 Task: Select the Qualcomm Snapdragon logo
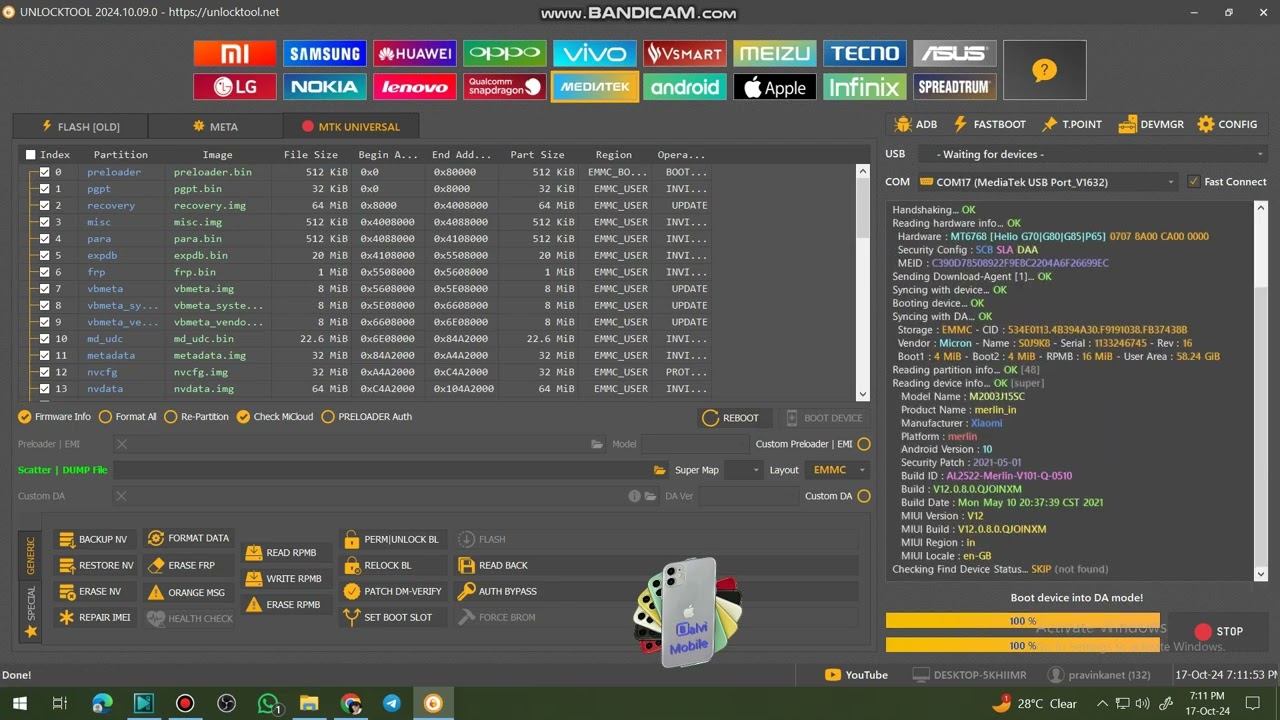[505, 87]
